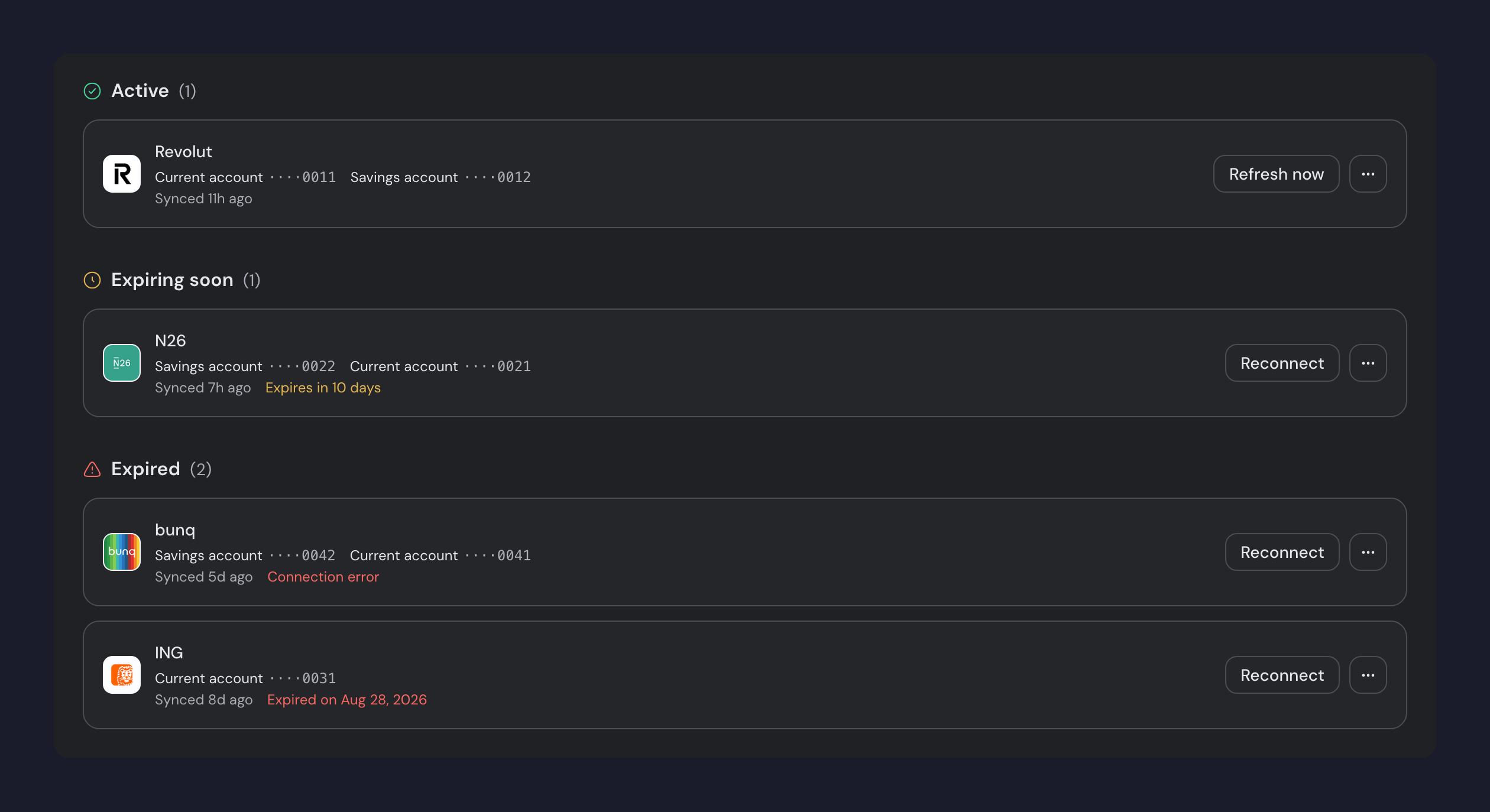1490x812 pixels.
Task: Click the ING bank name
Action: coord(169,653)
